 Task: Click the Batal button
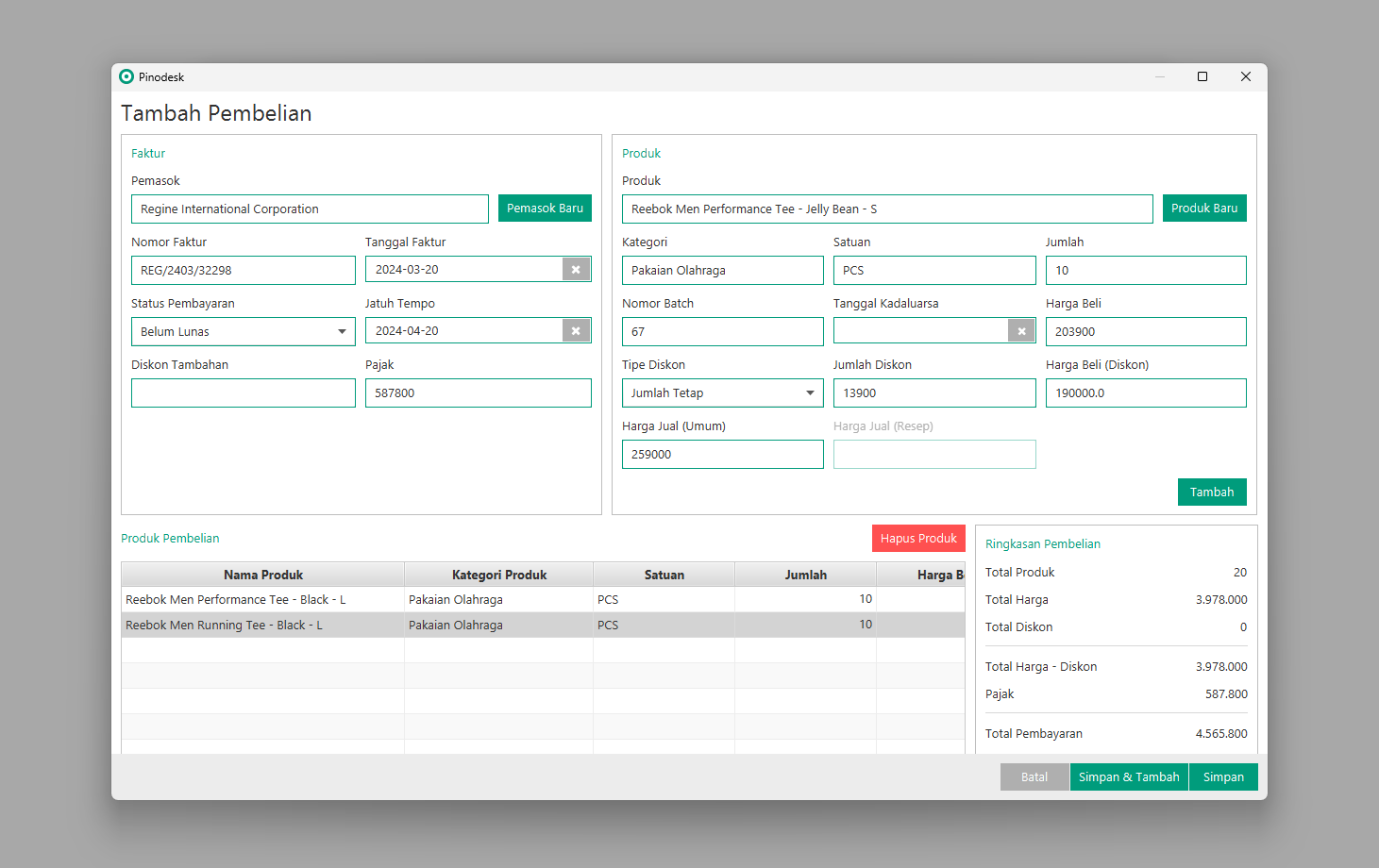tap(1034, 776)
